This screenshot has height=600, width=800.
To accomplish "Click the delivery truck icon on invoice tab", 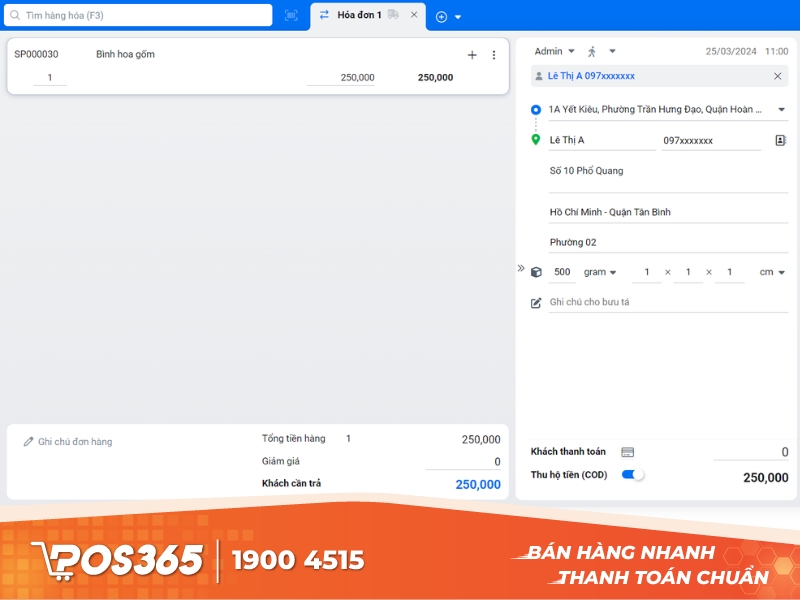I will 393,15.
